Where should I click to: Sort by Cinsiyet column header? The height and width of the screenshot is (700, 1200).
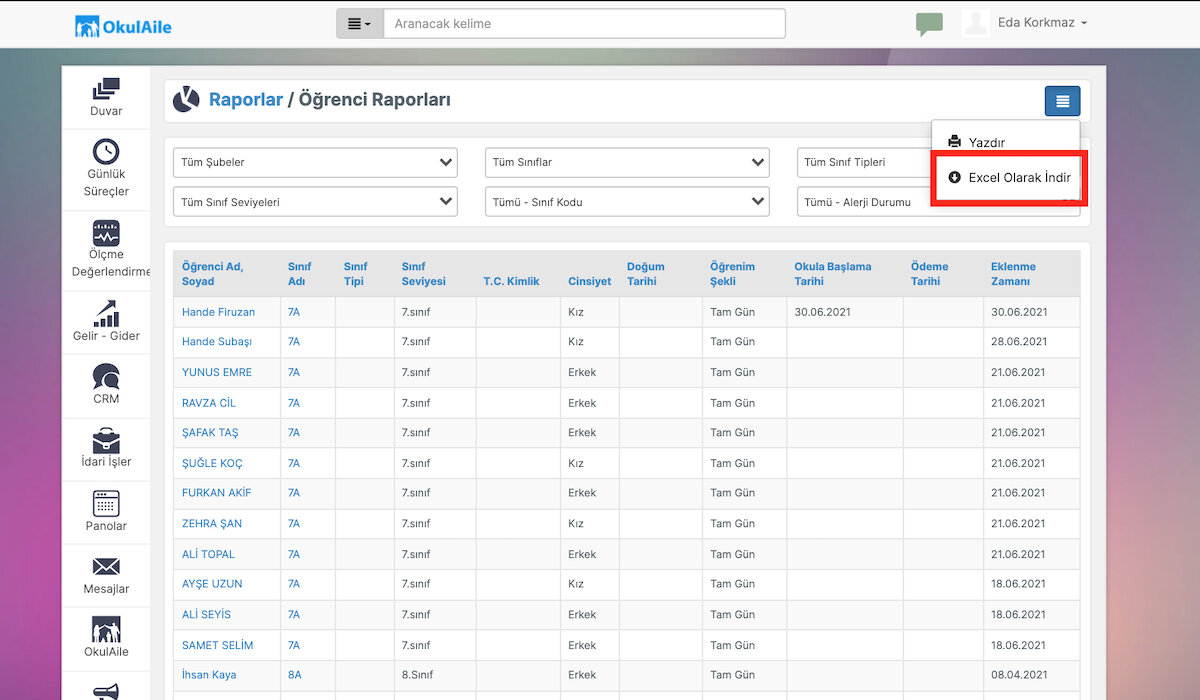(x=590, y=281)
